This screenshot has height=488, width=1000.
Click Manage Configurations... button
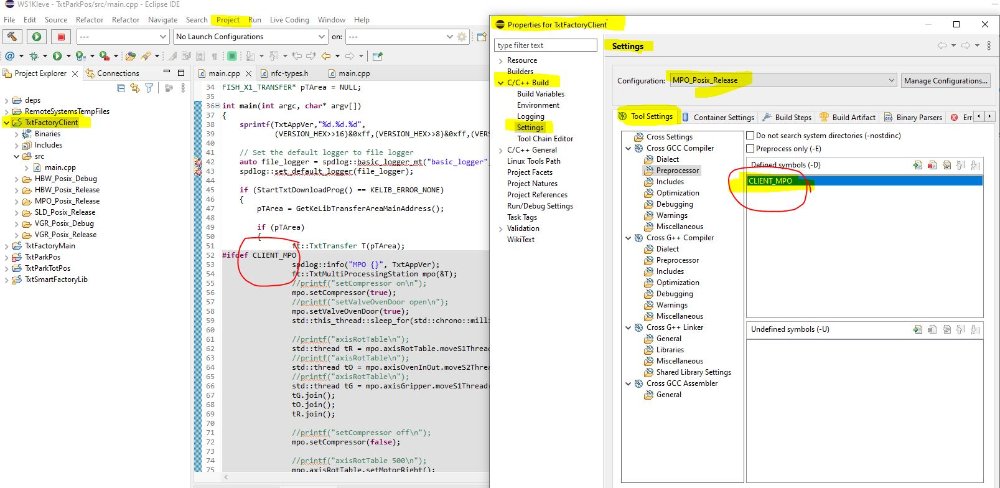[946, 81]
